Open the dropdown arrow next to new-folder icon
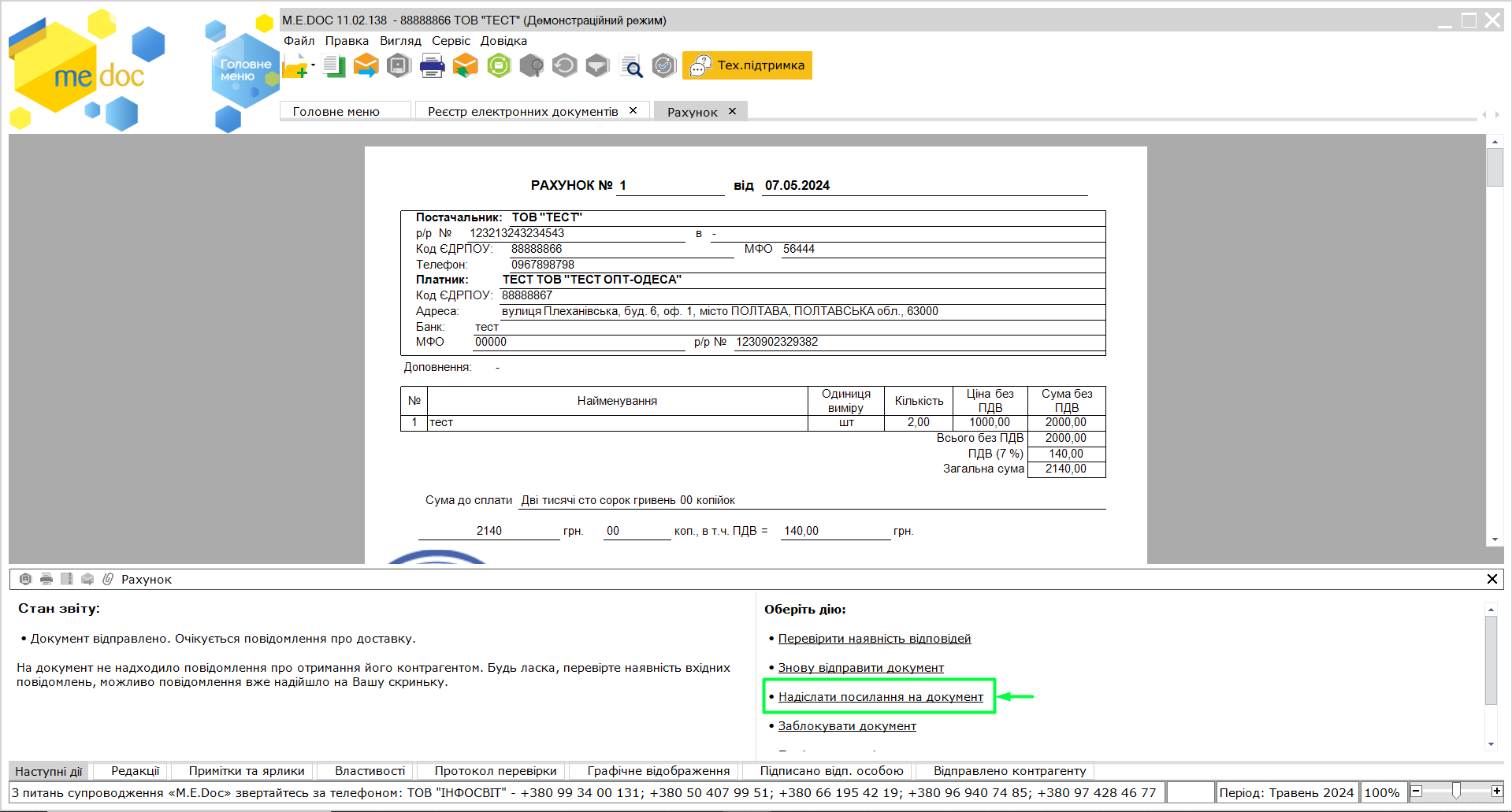The height and width of the screenshot is (812, 1512). click(313, 65)
